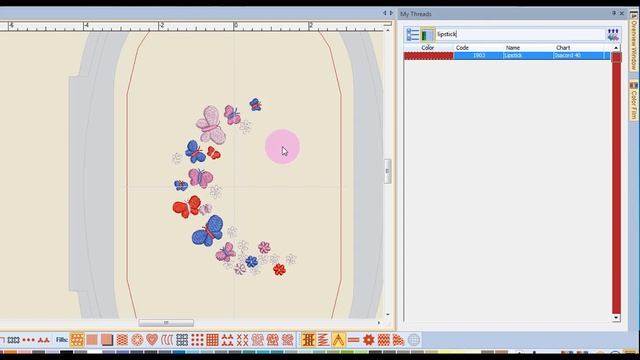
Task: Pin the My Threads panel
Action: click(613, 13)
